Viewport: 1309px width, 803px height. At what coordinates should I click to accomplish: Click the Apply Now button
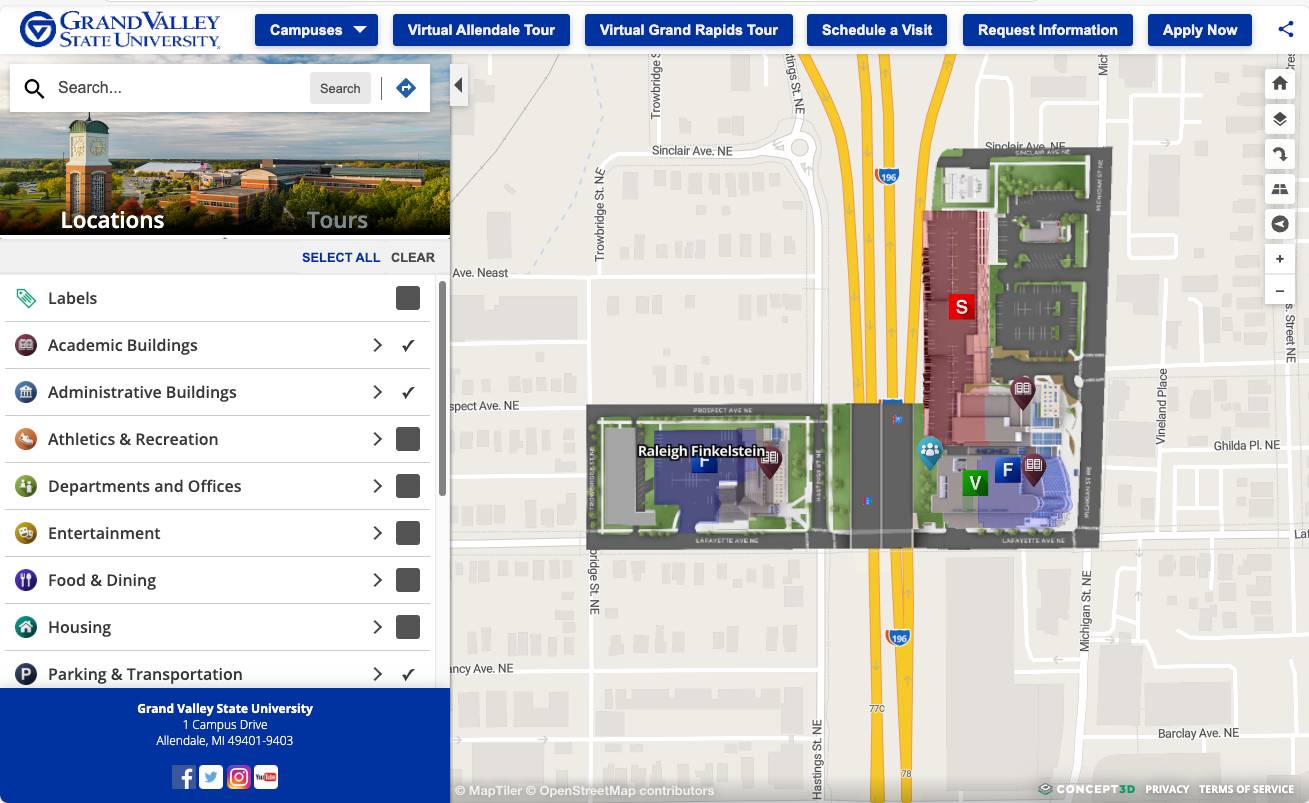tap(1199, 30)
